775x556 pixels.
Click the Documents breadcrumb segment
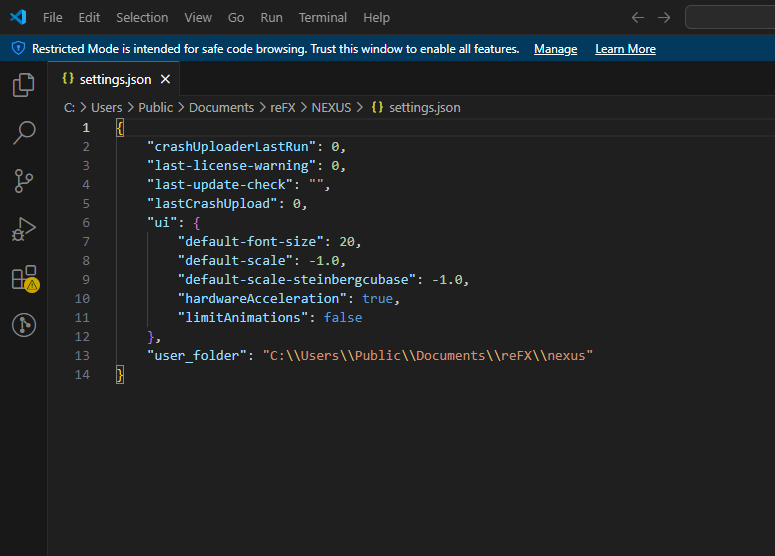(x=221, y=107)
